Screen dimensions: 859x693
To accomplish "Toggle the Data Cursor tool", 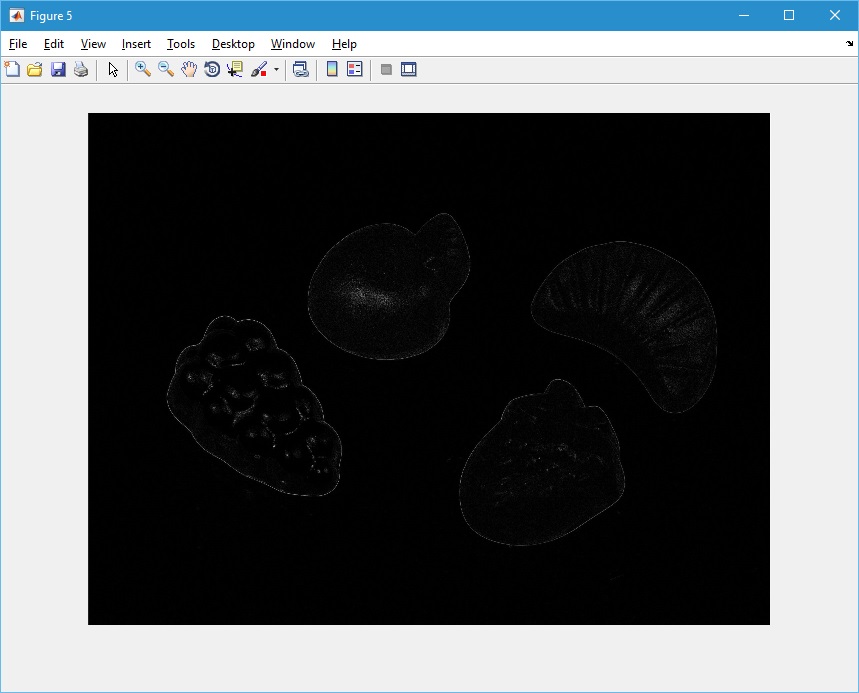I will [x=235, y=69].
